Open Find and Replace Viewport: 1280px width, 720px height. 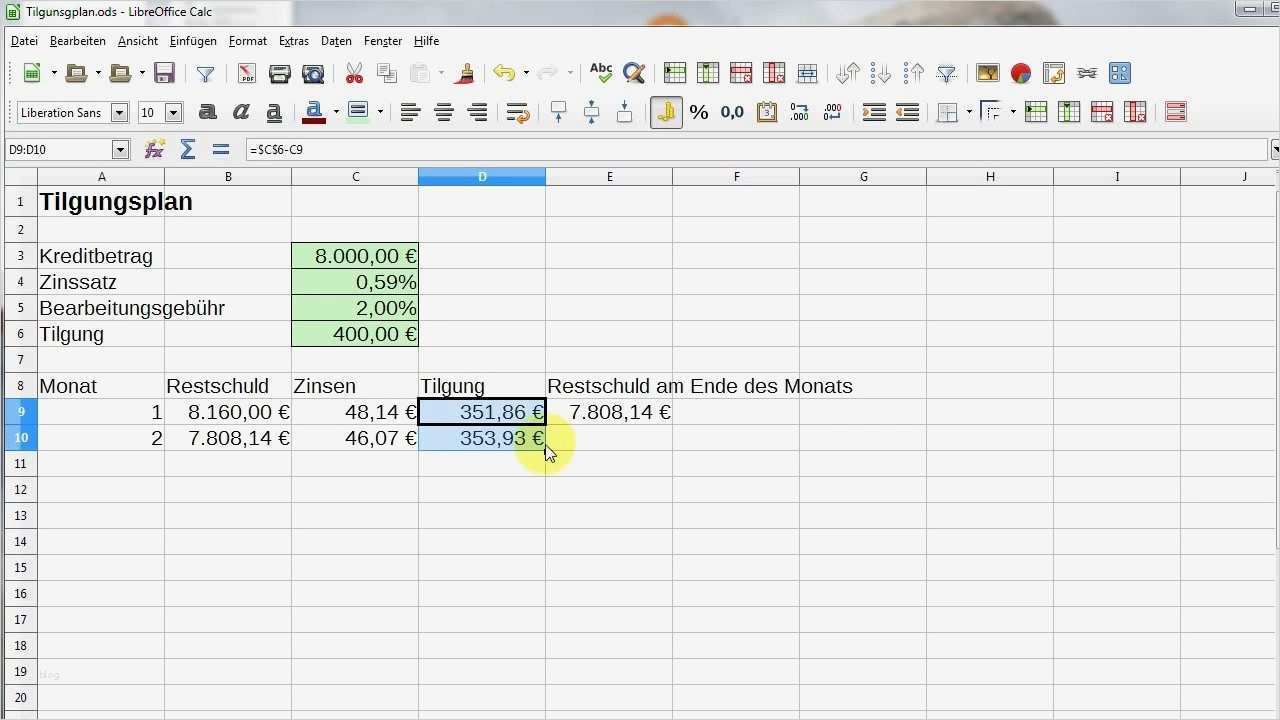pyautogui.click(x=634, y=73)
